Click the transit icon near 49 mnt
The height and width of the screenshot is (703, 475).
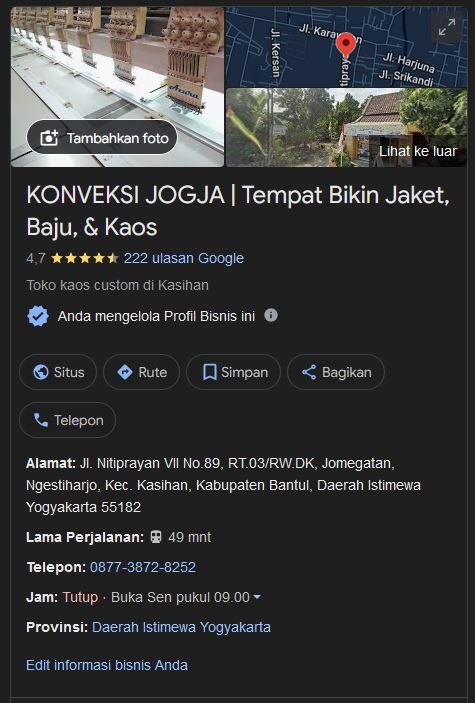[156, 537]
